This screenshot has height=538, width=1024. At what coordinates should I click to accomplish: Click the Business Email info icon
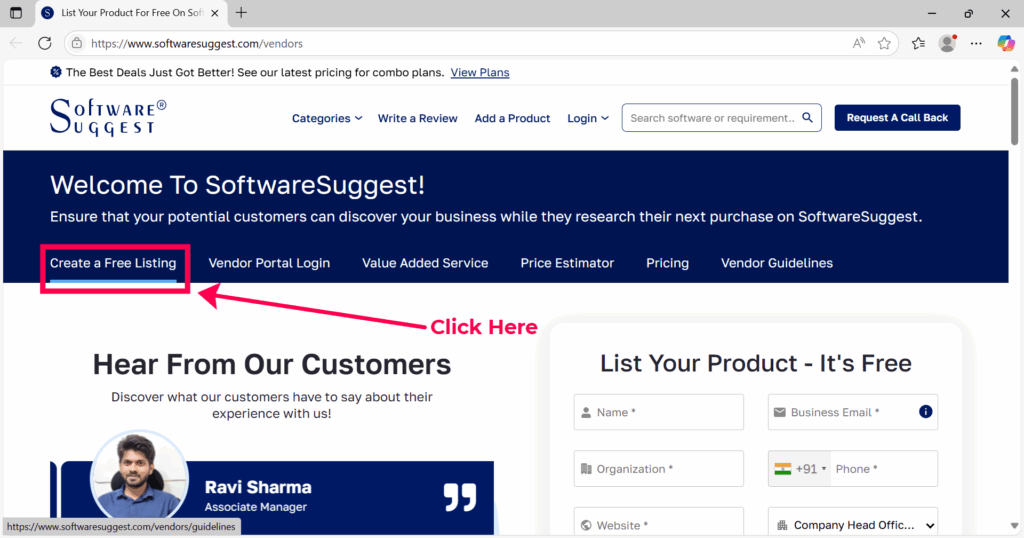[x=925, y=411]
